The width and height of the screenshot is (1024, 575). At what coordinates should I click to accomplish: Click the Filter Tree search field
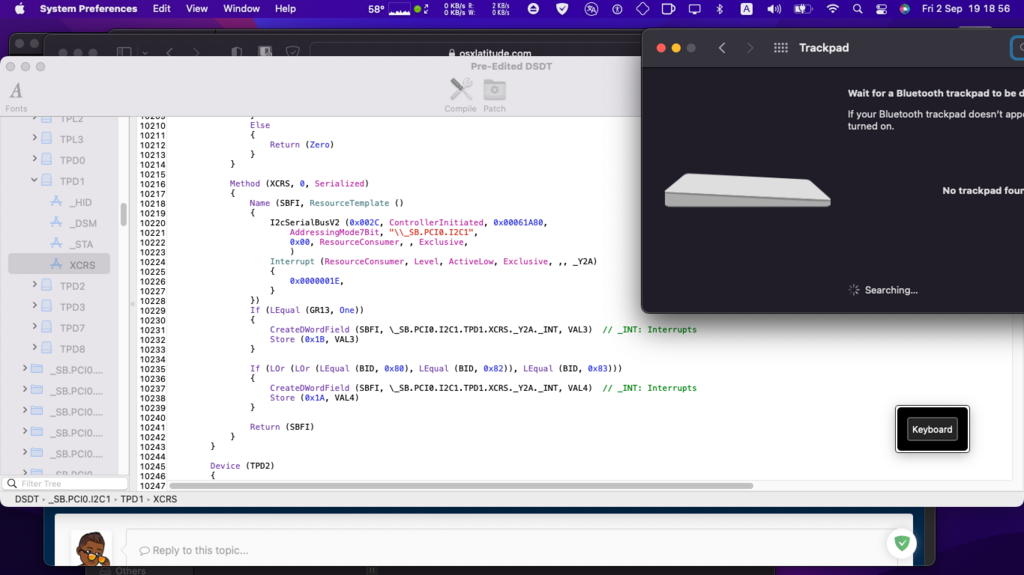(66, 484)
